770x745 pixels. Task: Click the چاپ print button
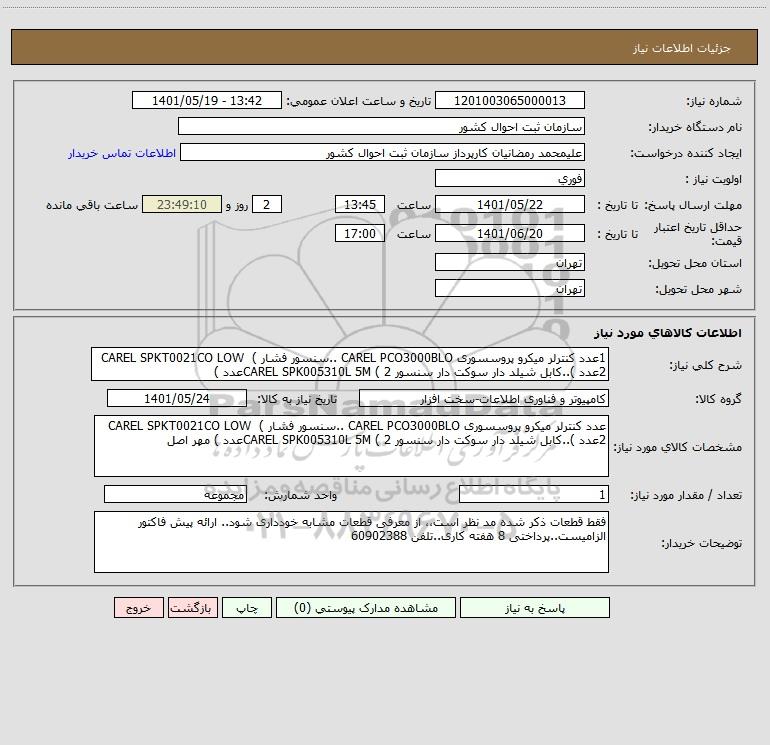pyautogui.click(x=247, y=607)
